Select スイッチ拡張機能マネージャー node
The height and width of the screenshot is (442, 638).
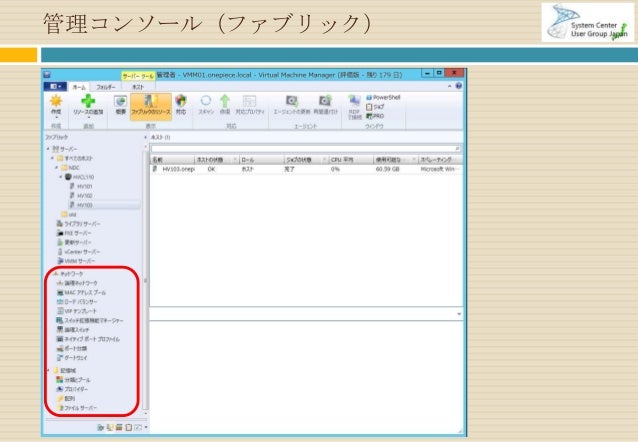pos(90,321)
